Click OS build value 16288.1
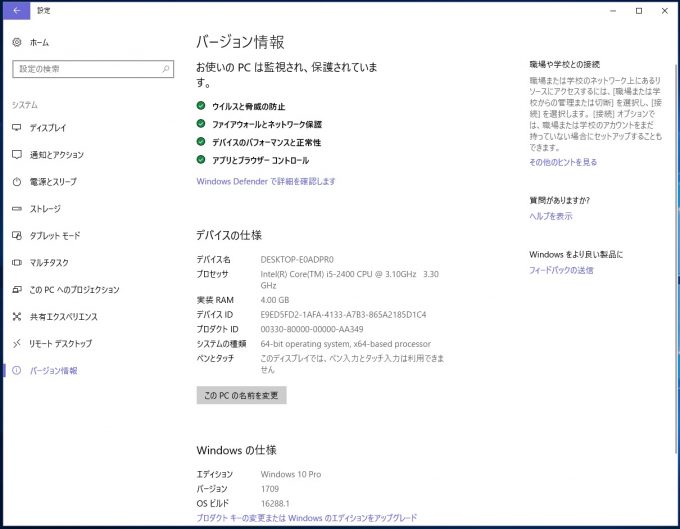 tap(275, 503)
